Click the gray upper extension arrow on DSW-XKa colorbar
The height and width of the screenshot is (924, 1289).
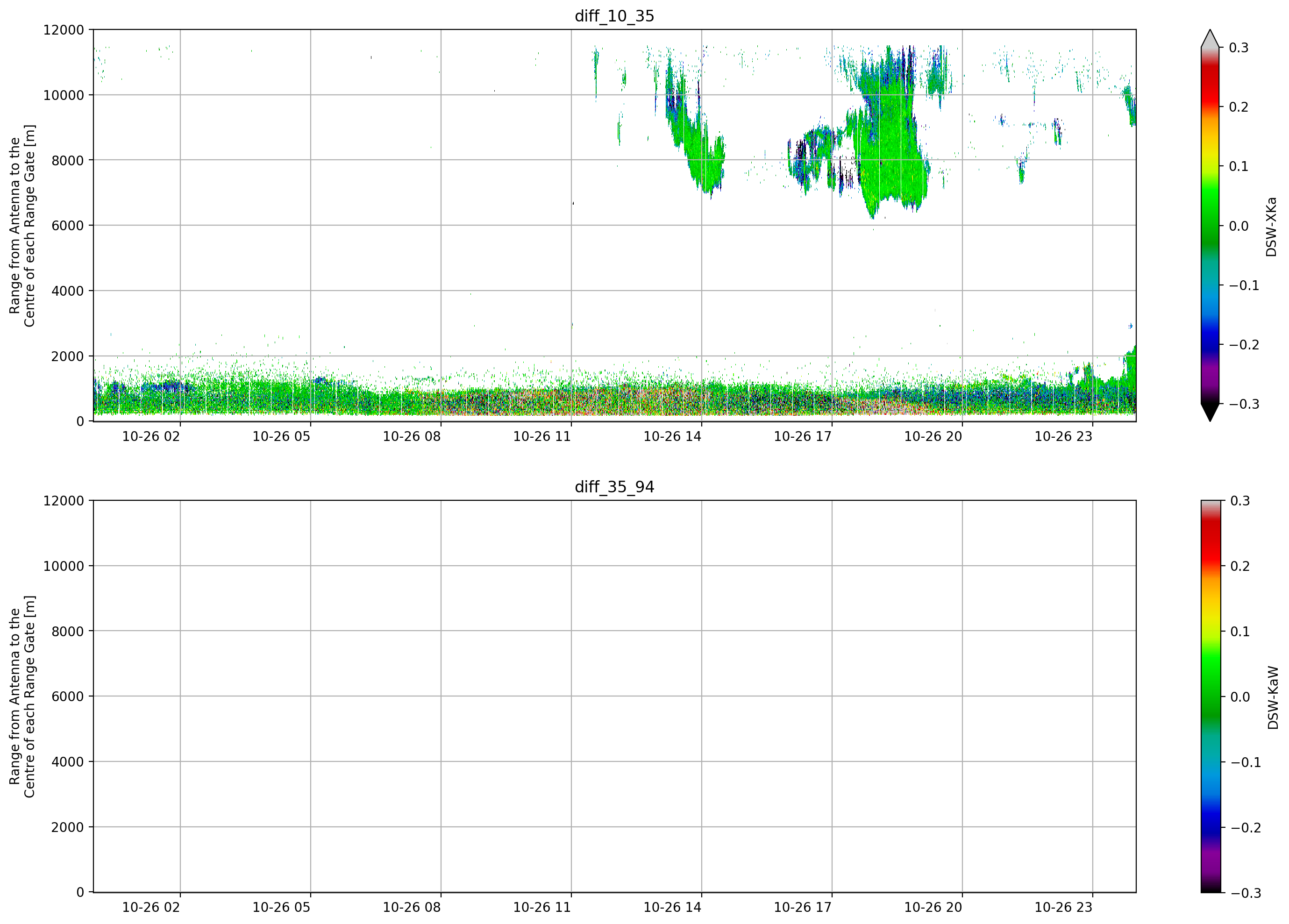click(1210, 39)
